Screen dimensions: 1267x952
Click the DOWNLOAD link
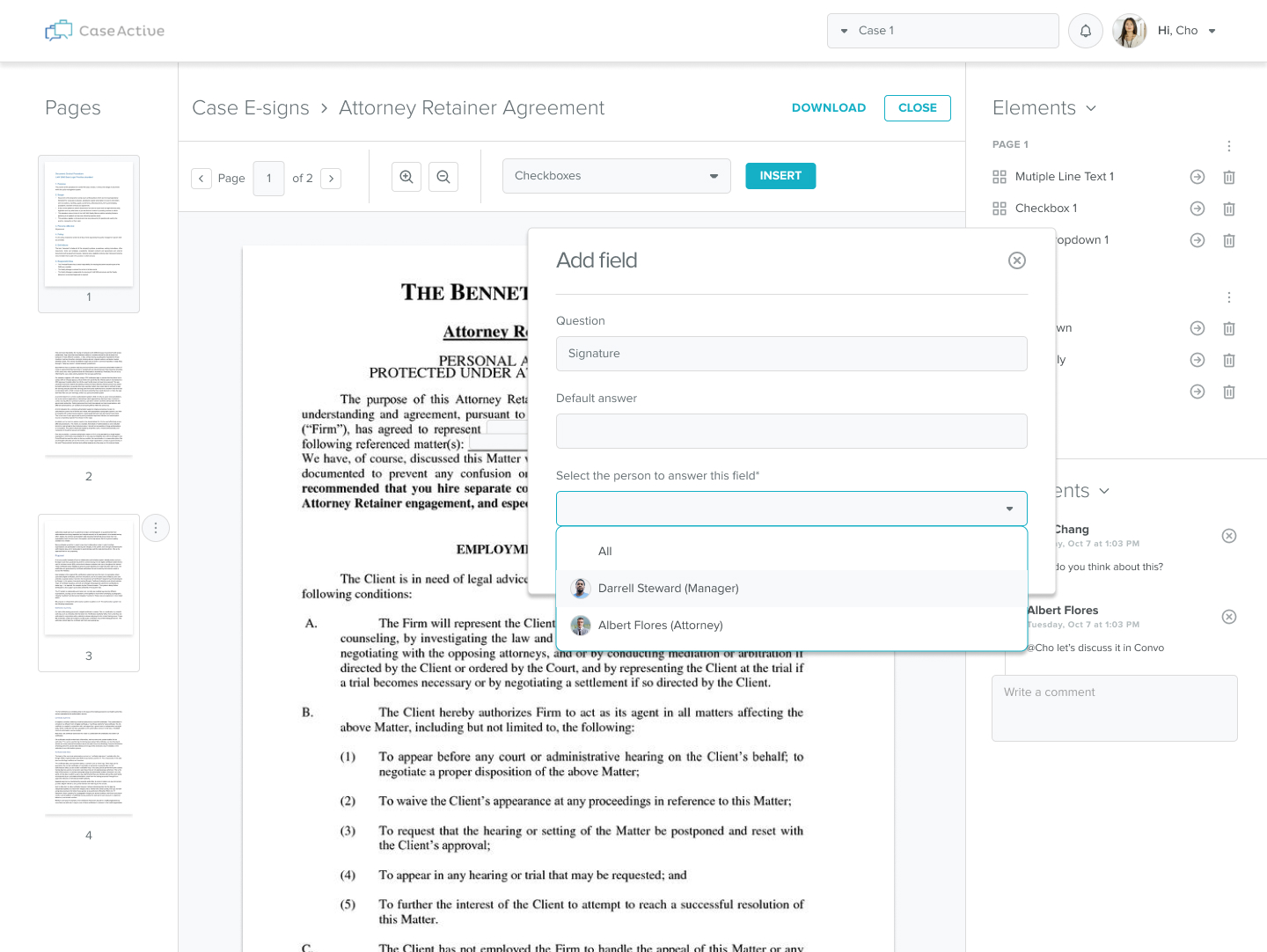[x=828, y=108]
